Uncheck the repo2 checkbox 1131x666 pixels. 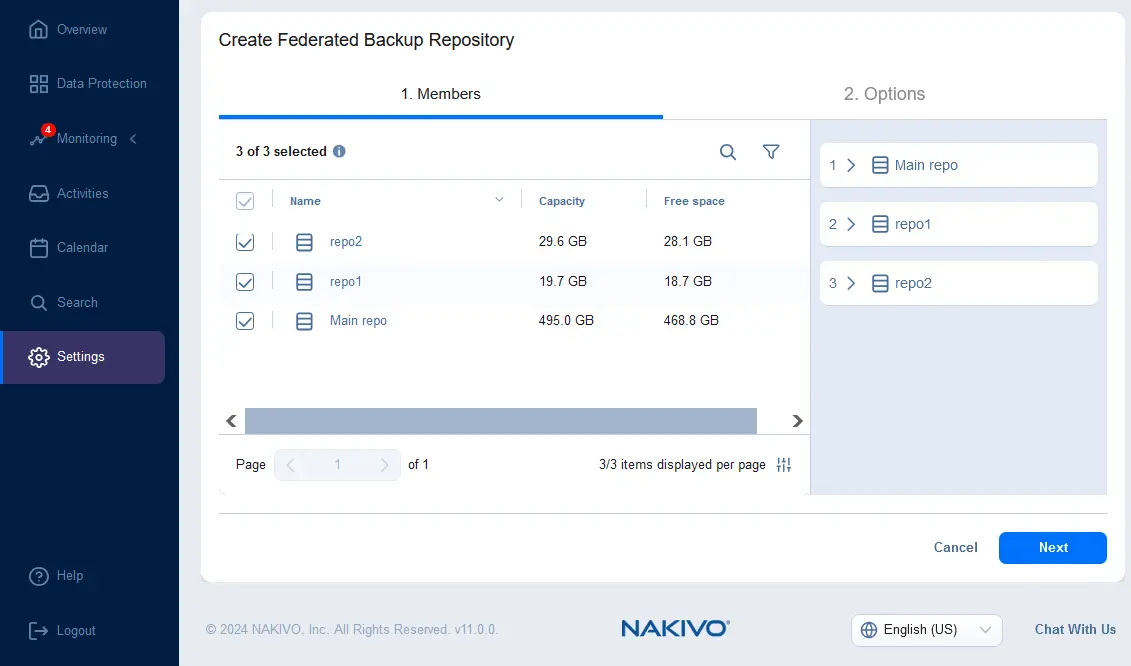(245, 242)
